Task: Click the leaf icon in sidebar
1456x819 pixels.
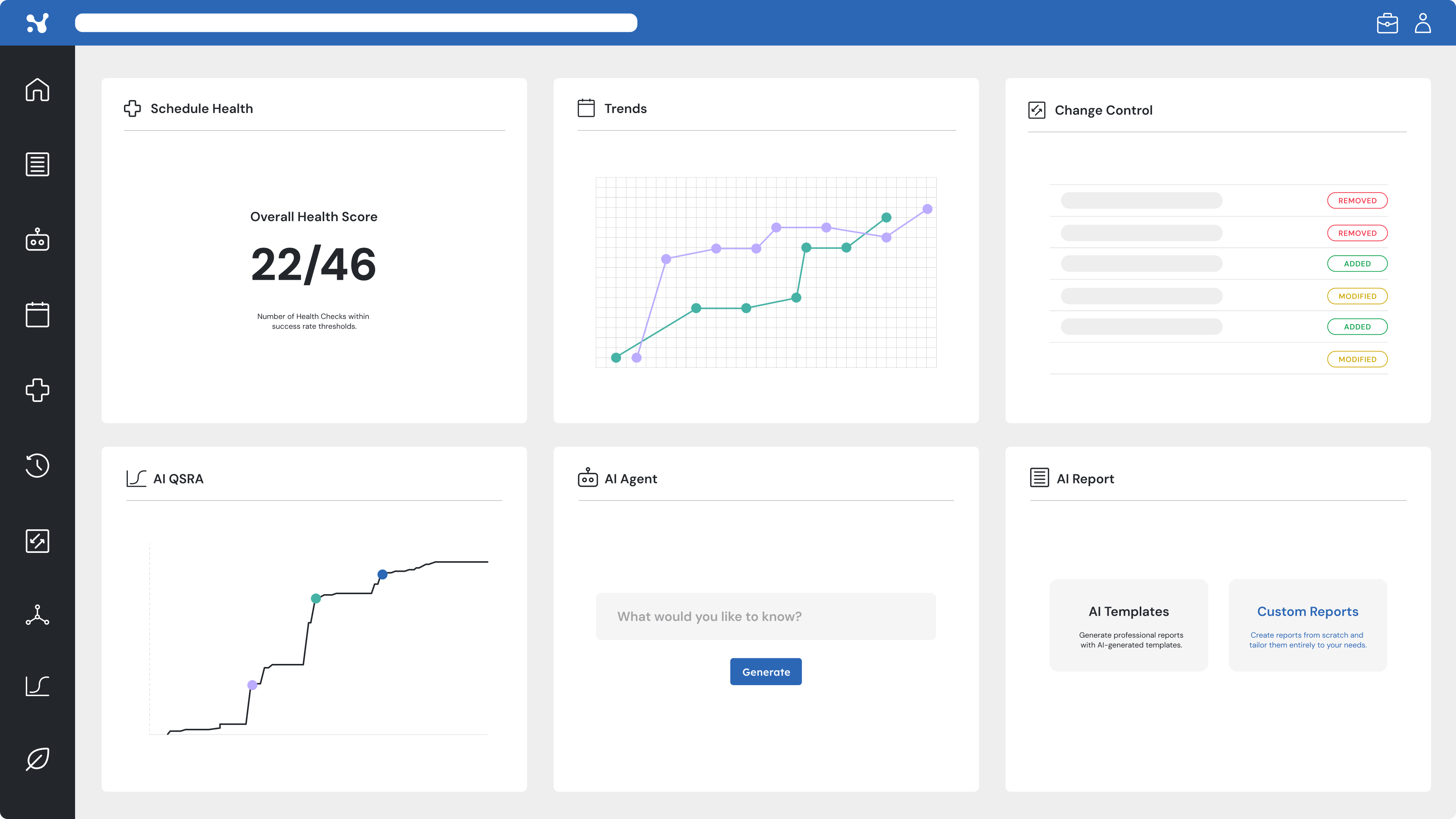Action: (37, 759)
